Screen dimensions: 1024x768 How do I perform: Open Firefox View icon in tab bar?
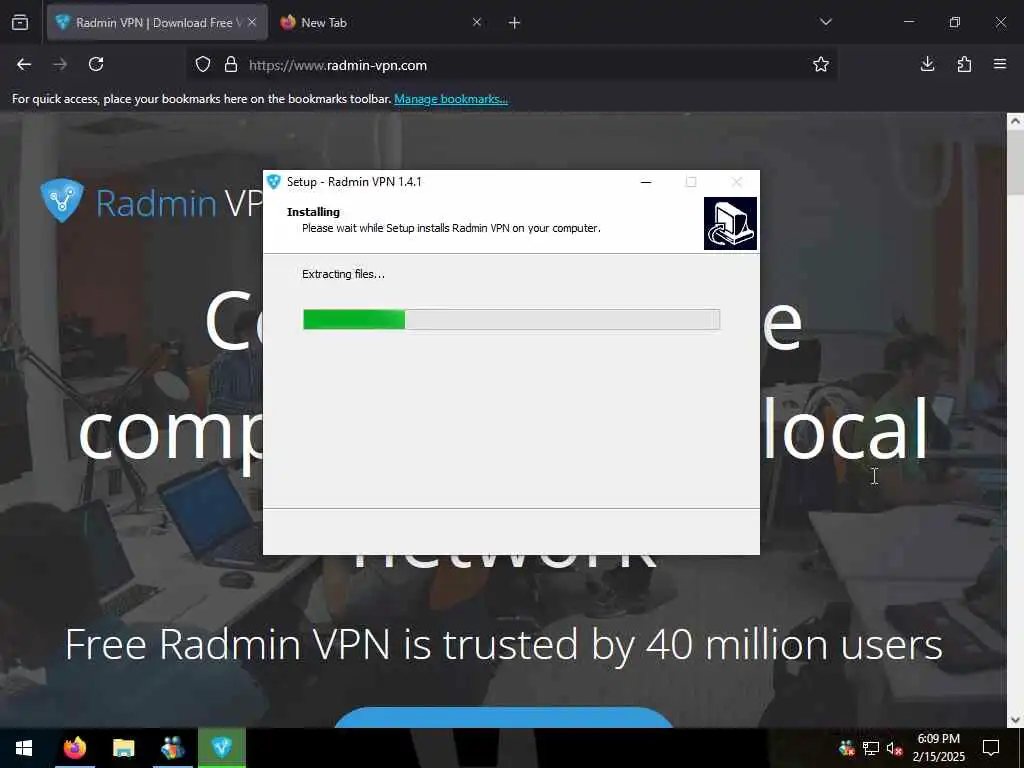(20, 22)
